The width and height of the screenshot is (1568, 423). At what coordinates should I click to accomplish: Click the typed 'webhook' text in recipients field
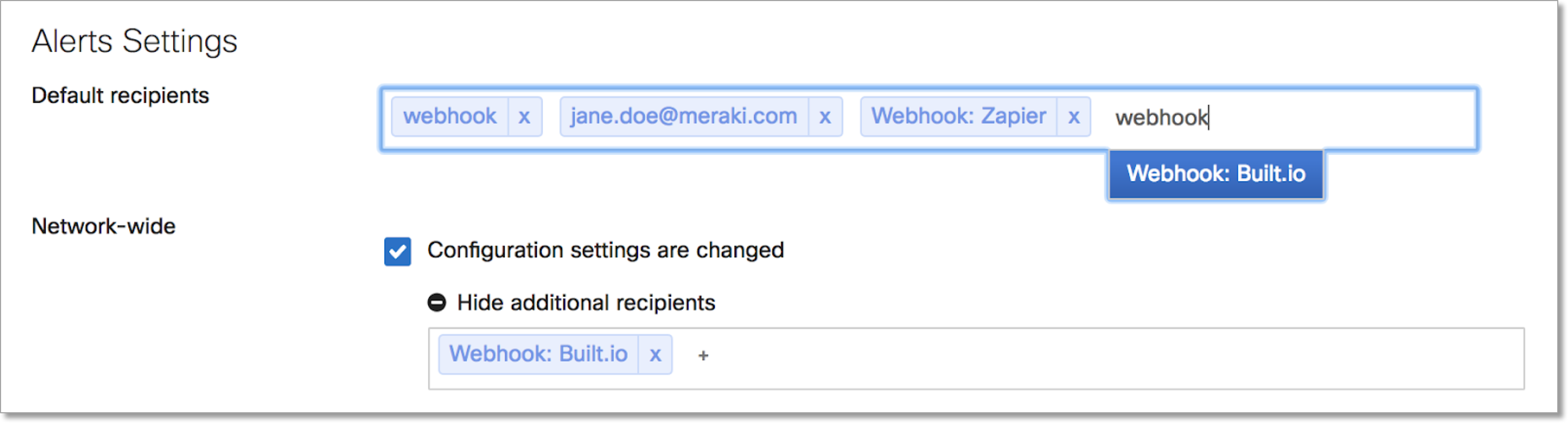pos(1161,117)
